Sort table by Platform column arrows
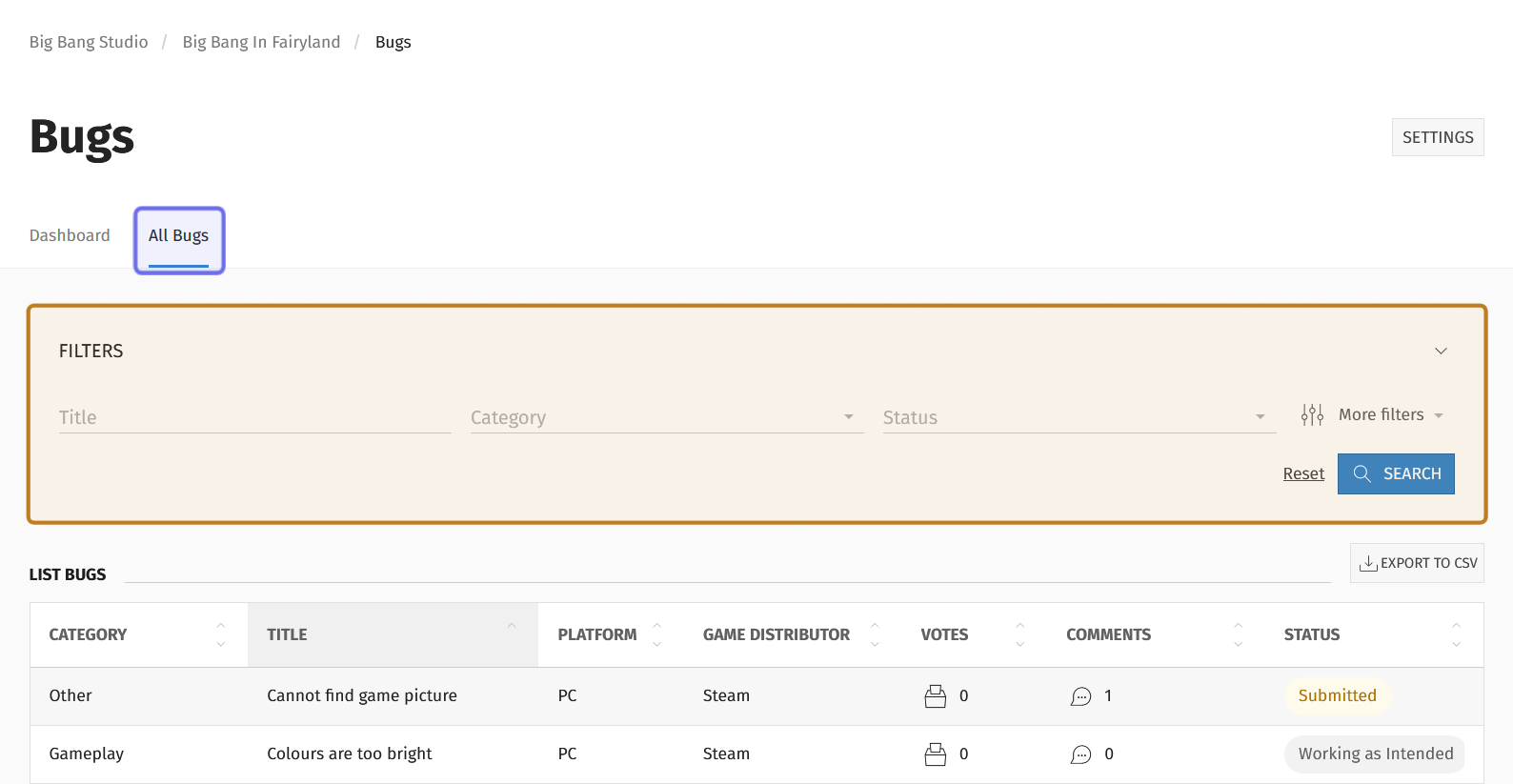Viewport: 1513px width, 784px height. [x=656, y=634]
